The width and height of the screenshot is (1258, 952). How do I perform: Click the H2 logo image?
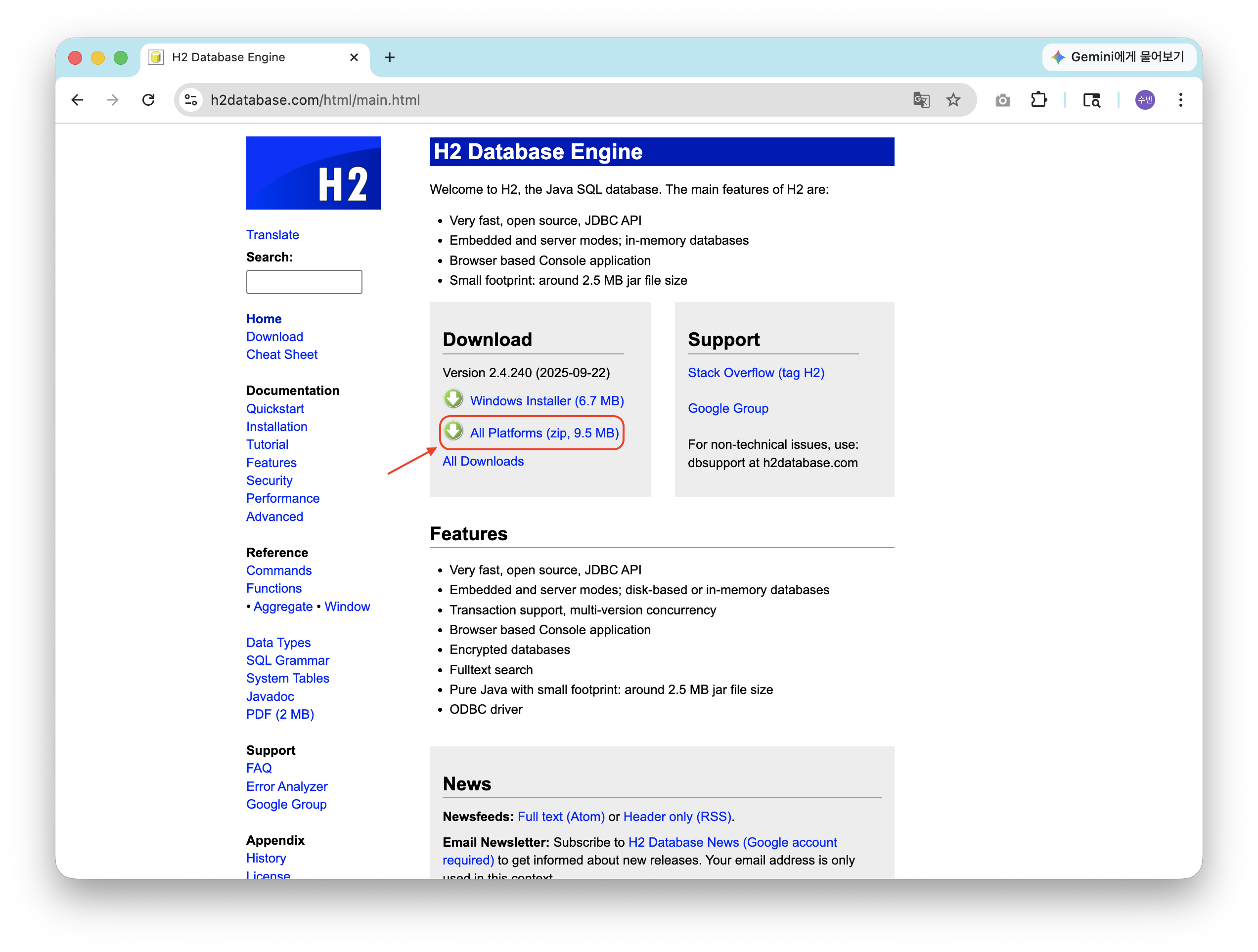(x=314, y=173)
